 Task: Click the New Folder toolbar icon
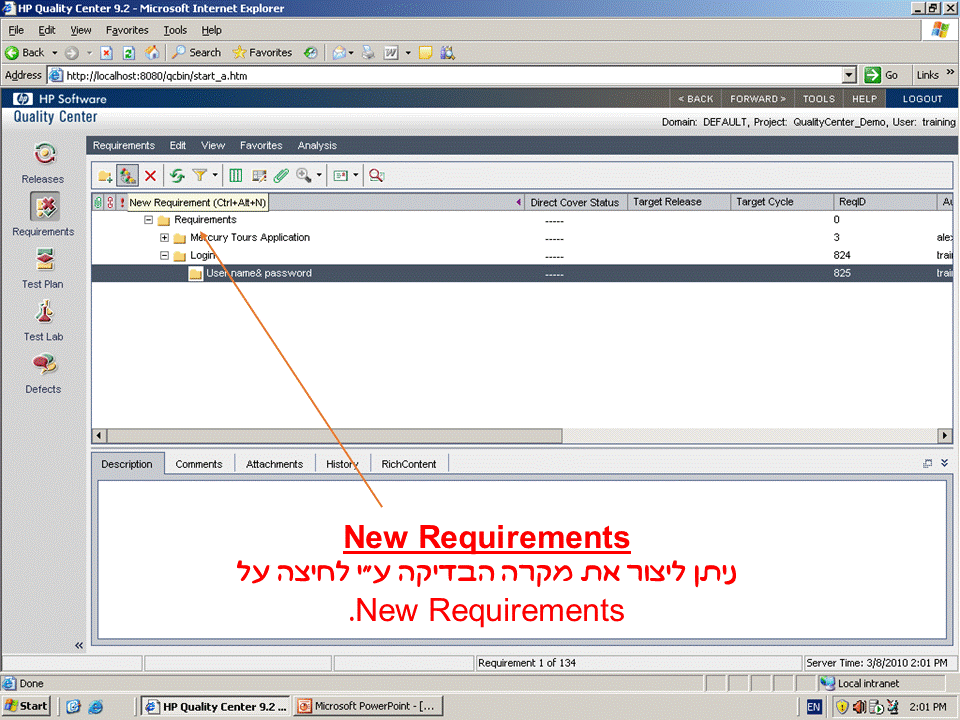click(105, 176)
